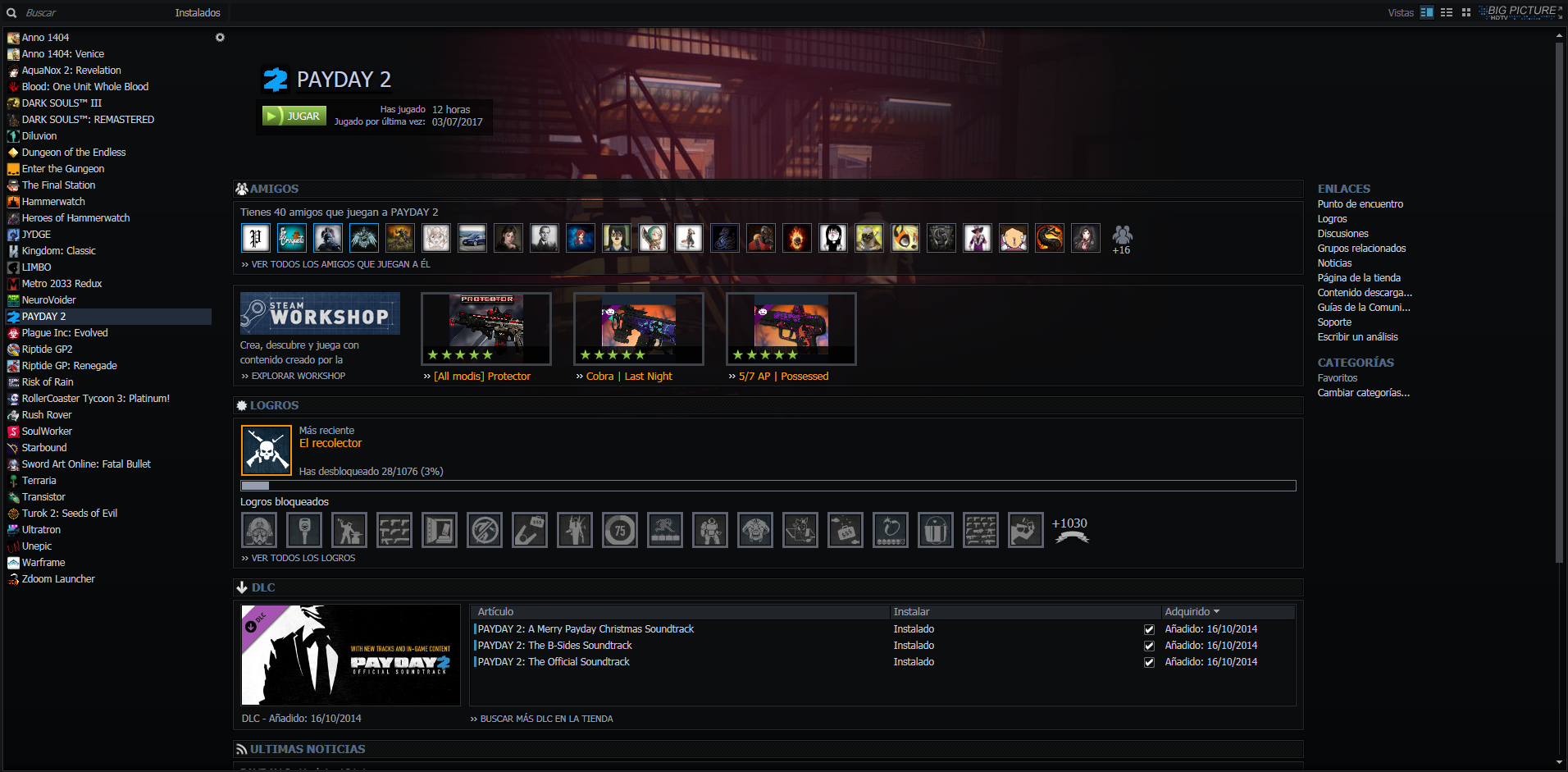
Task: Click the vertical page scrollbar
Action: pyautogui.click(x=1560, y=304)
